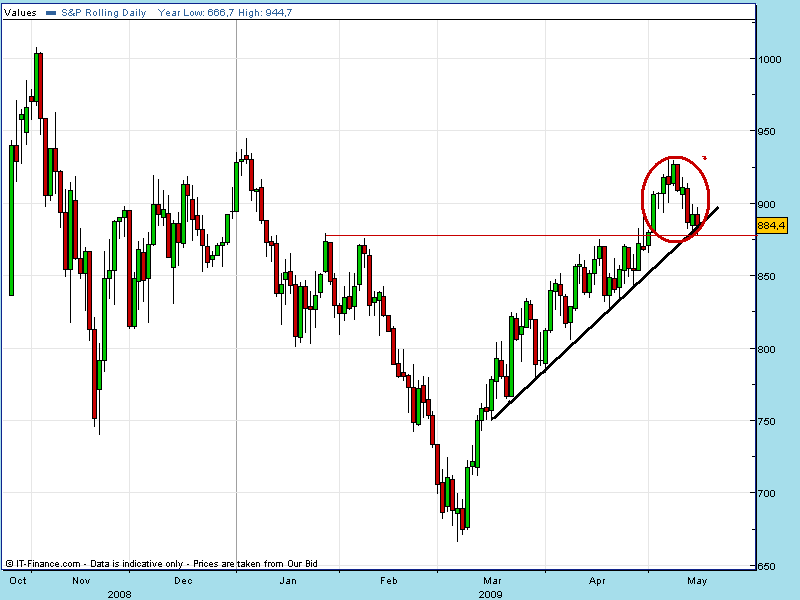Screen dimensions: 800x600
Task: Click the 1000 price axis label
Action: 770,59
